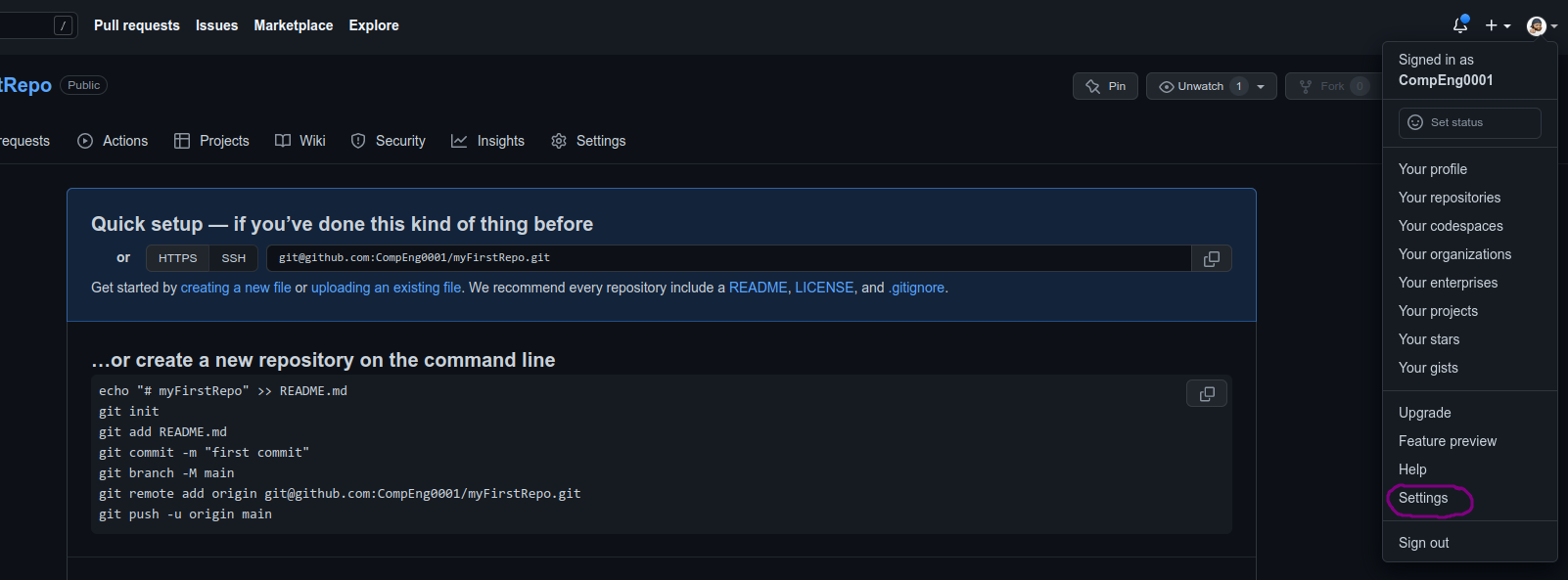View the Insights tab
The image size is (1568, 580).
point(488,141)
